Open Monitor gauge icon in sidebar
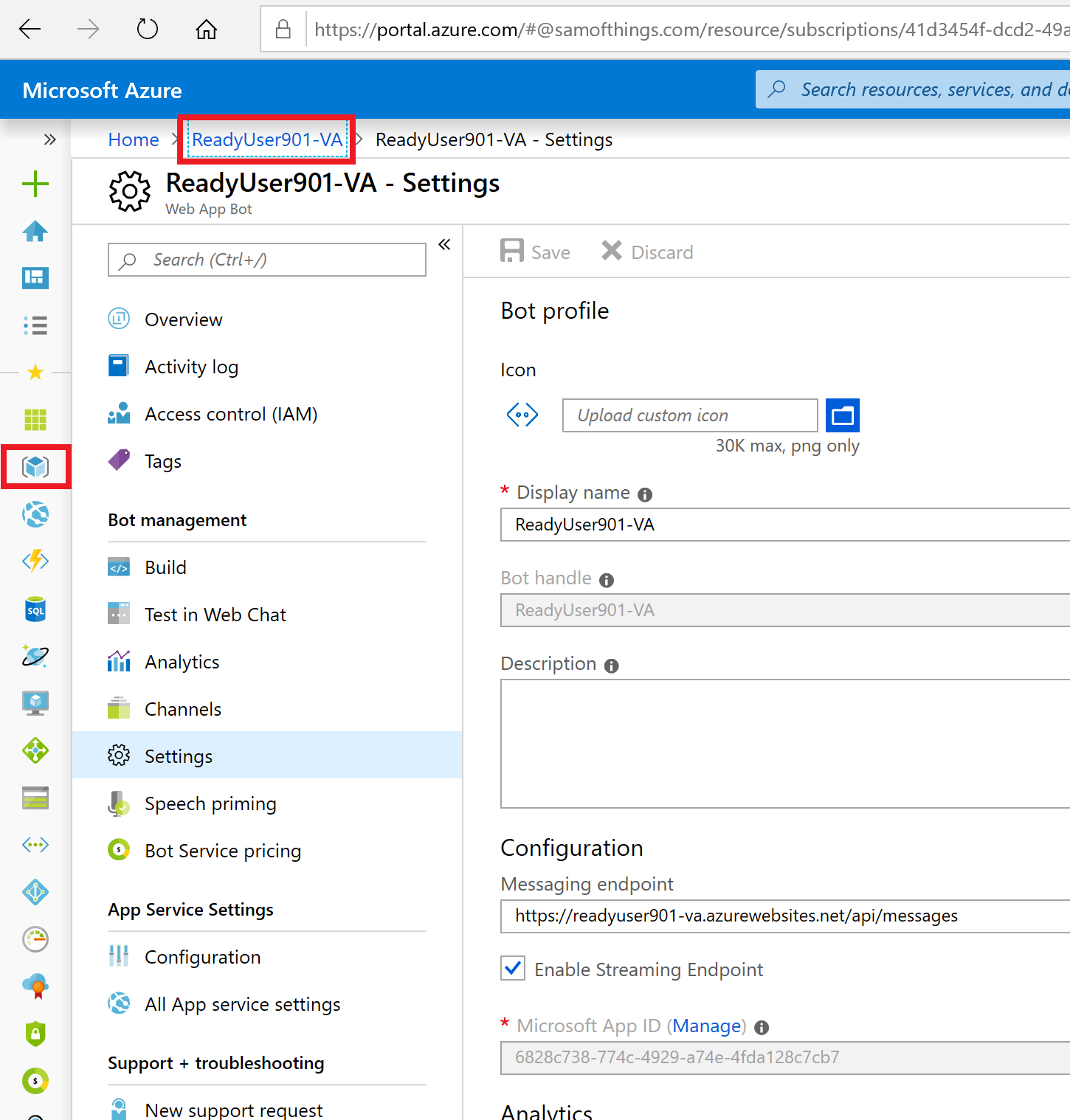The height and width of the screenshot is (1120, 1070). (x=35, y=939)
